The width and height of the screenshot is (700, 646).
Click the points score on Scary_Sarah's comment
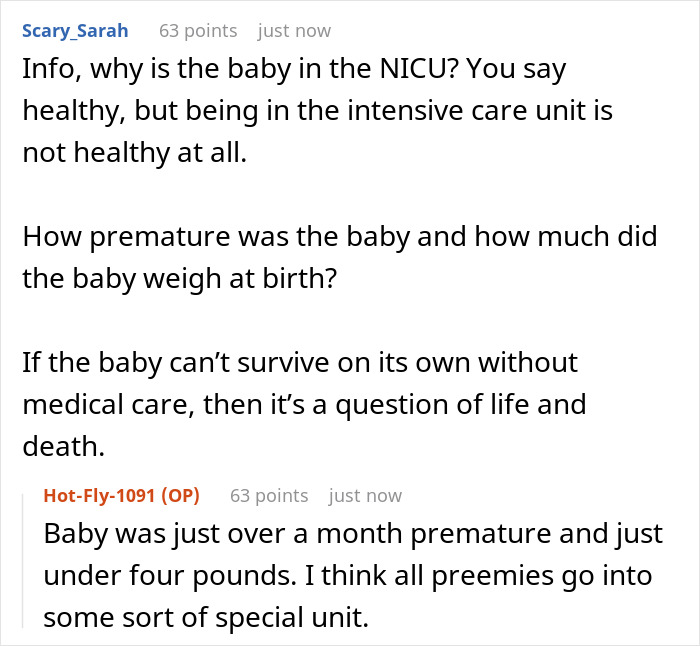(199, 31)
